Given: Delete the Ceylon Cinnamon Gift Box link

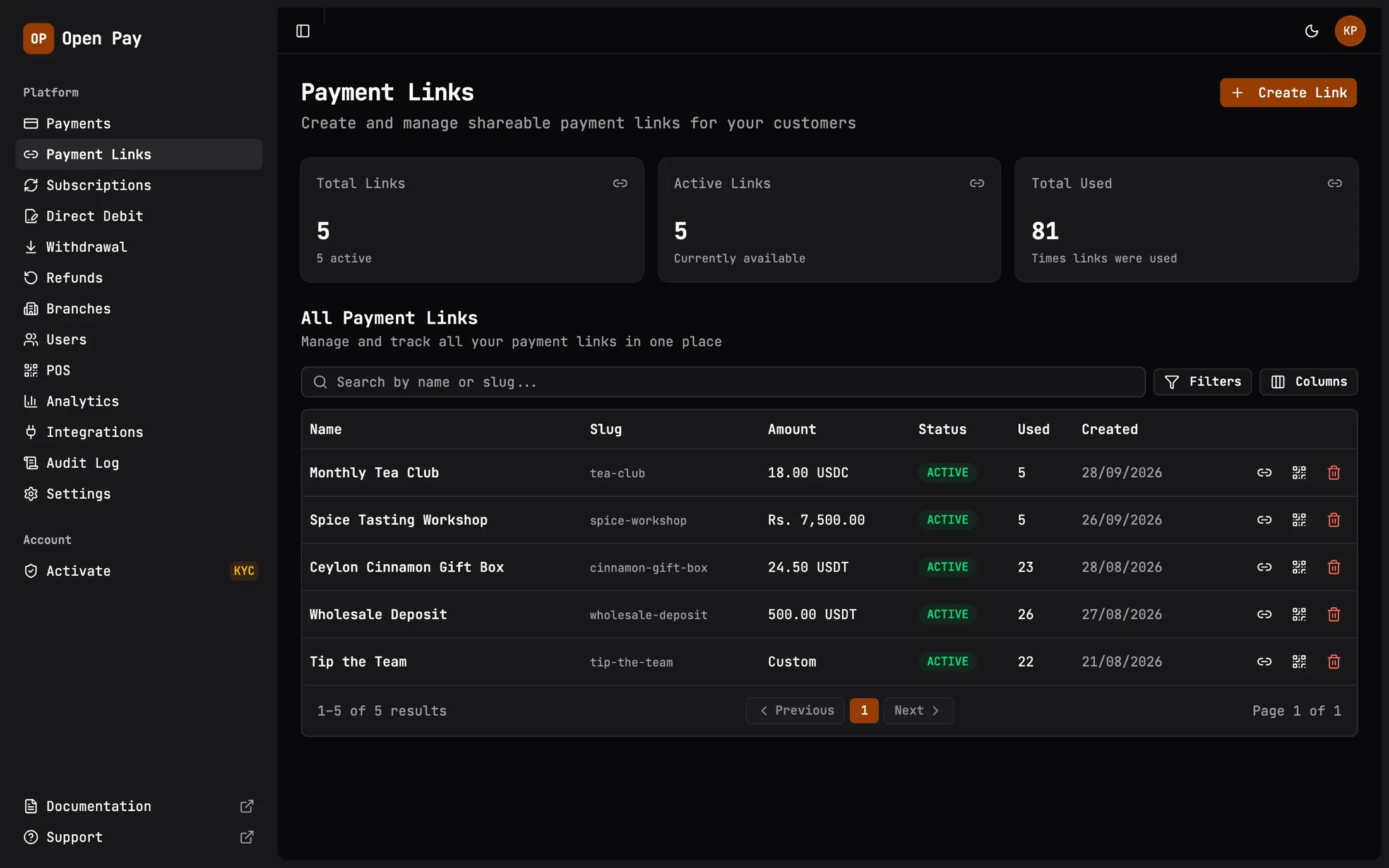Looking at the screenshot, I should coord(1333,567).
